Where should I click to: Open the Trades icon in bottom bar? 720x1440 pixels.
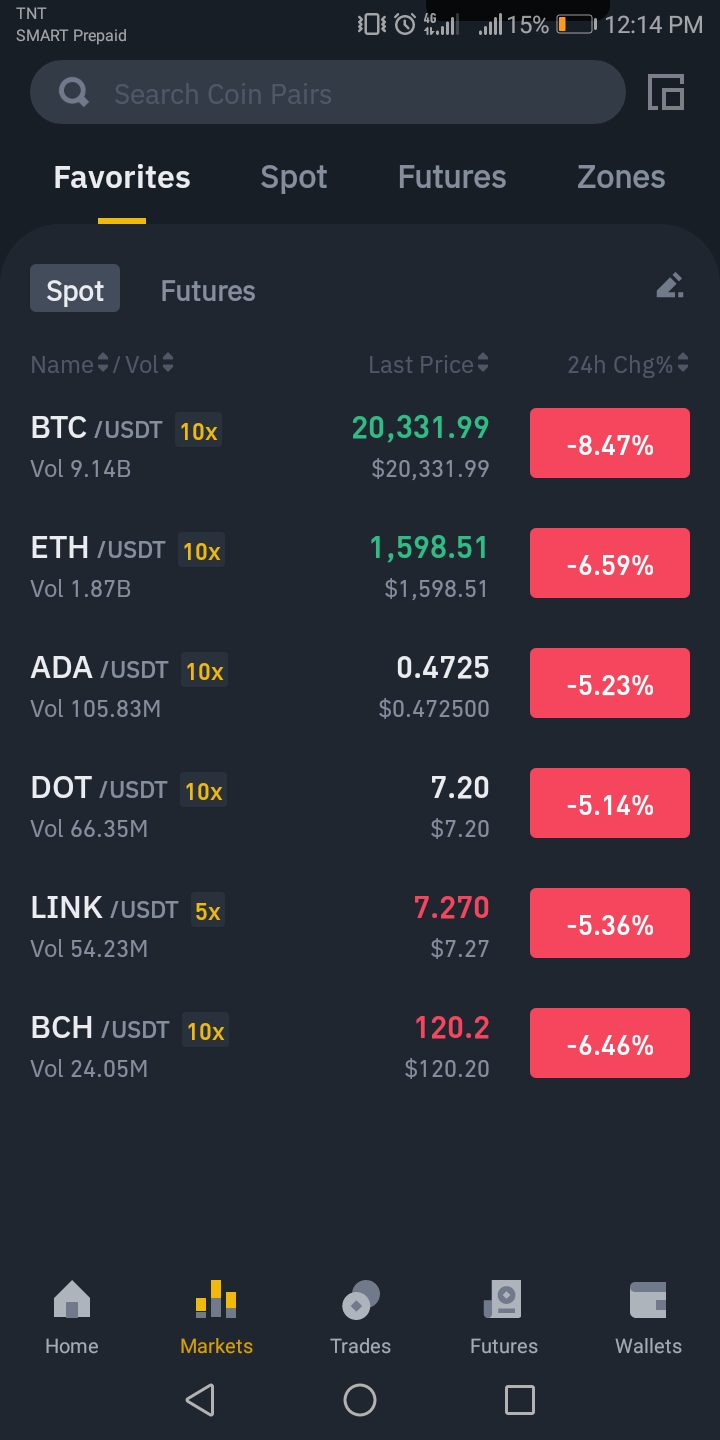[x=360, y=1300]
